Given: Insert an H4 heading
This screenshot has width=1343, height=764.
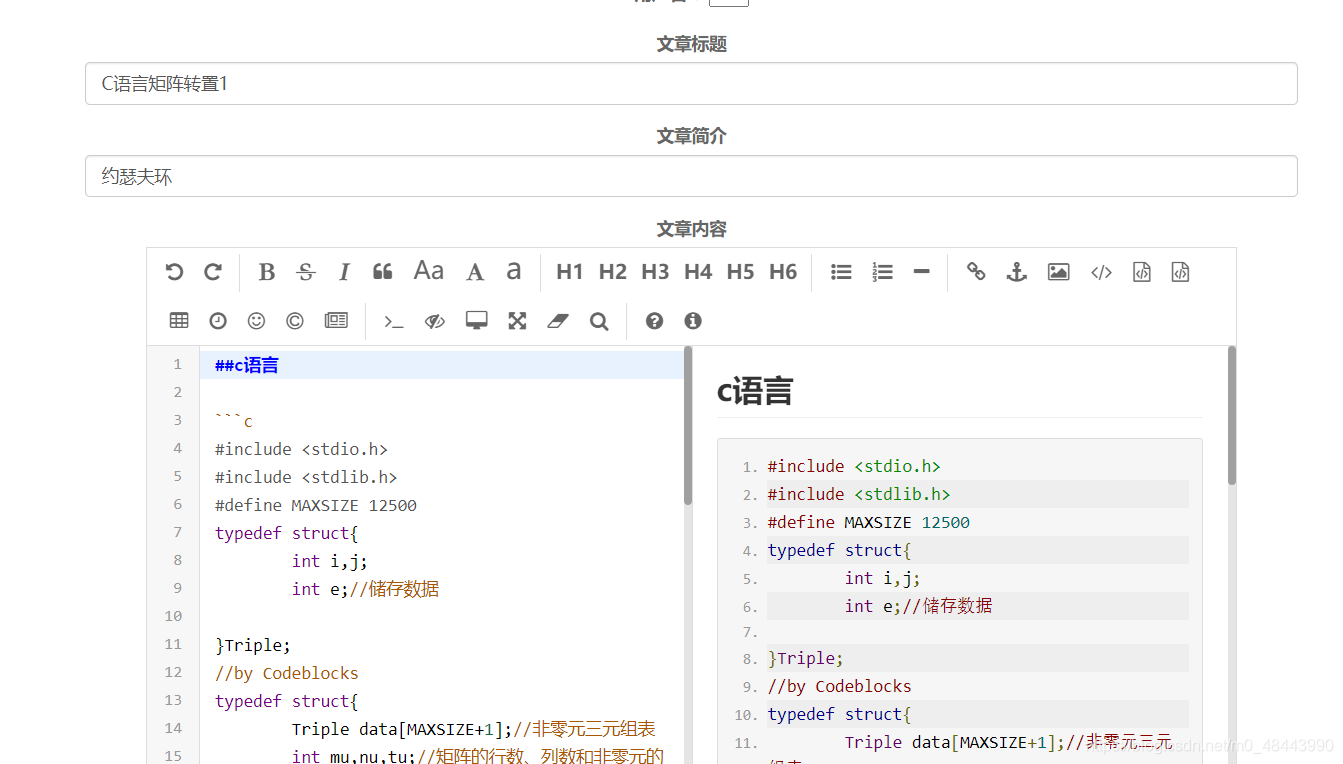Looking at the screenshot, I should coord(698,272).
